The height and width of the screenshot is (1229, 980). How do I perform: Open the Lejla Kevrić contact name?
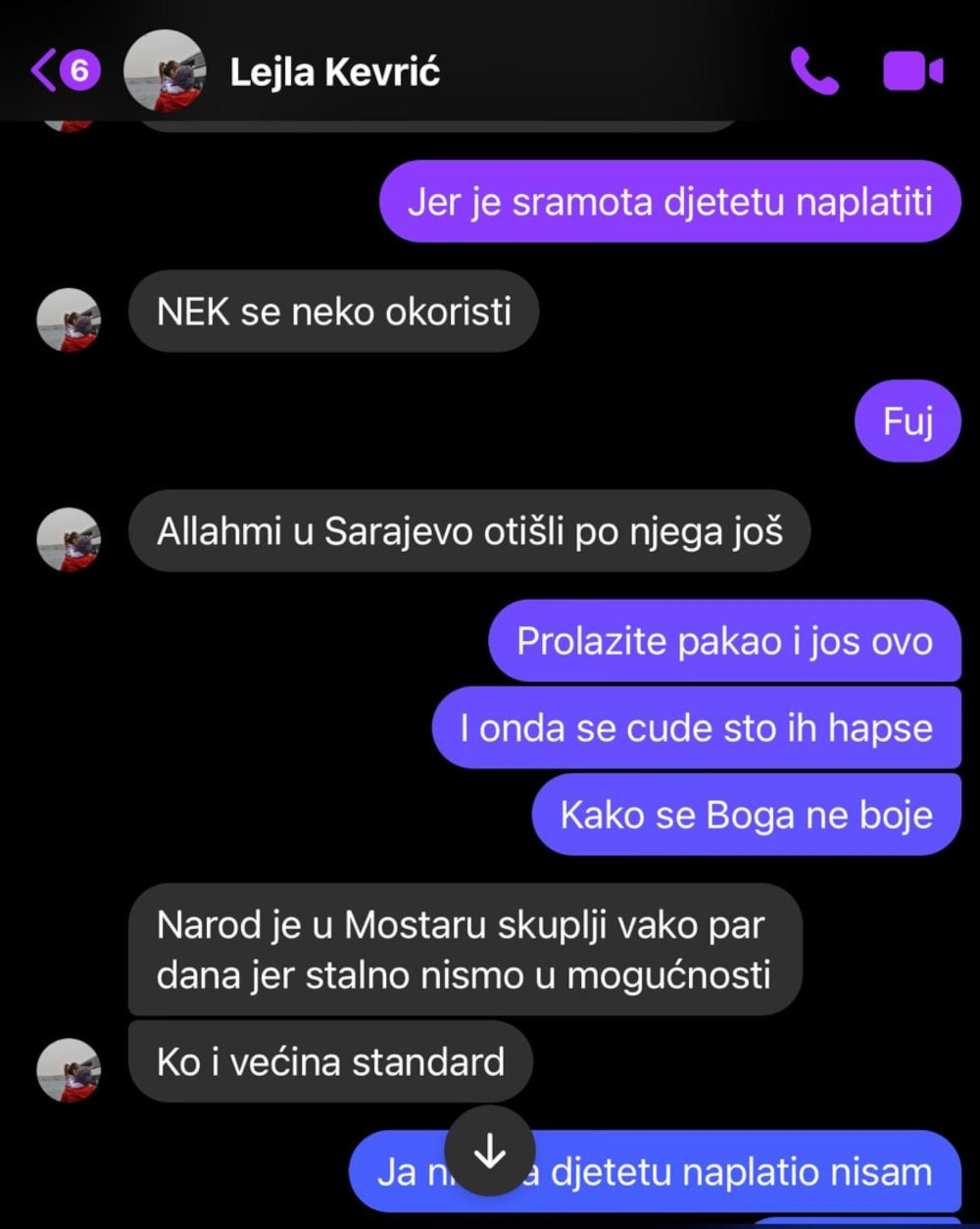[x=334, y=73]
